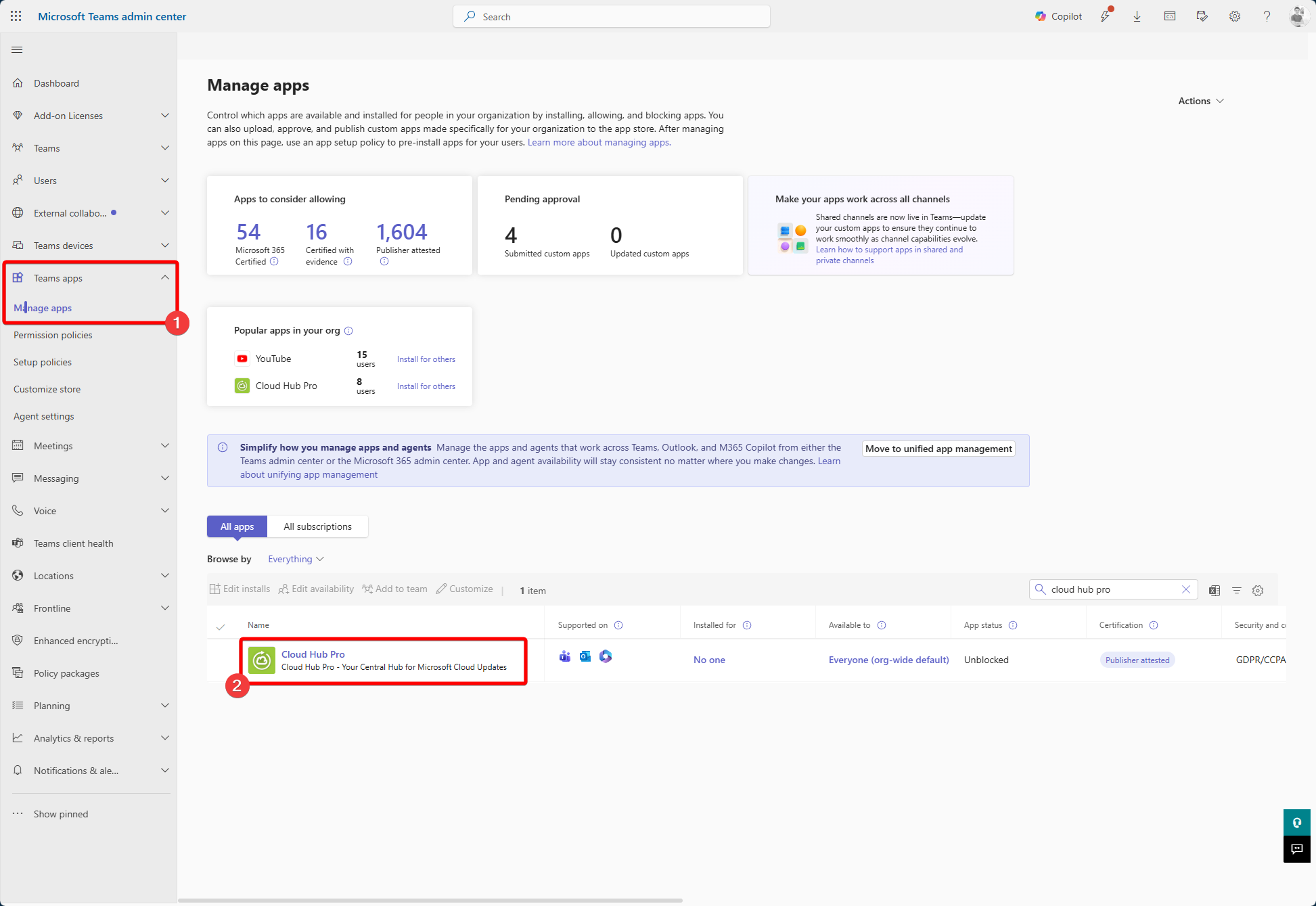1316x906 pixels.
Task: Open the Actions dropdown
Action: [1201, 101]
